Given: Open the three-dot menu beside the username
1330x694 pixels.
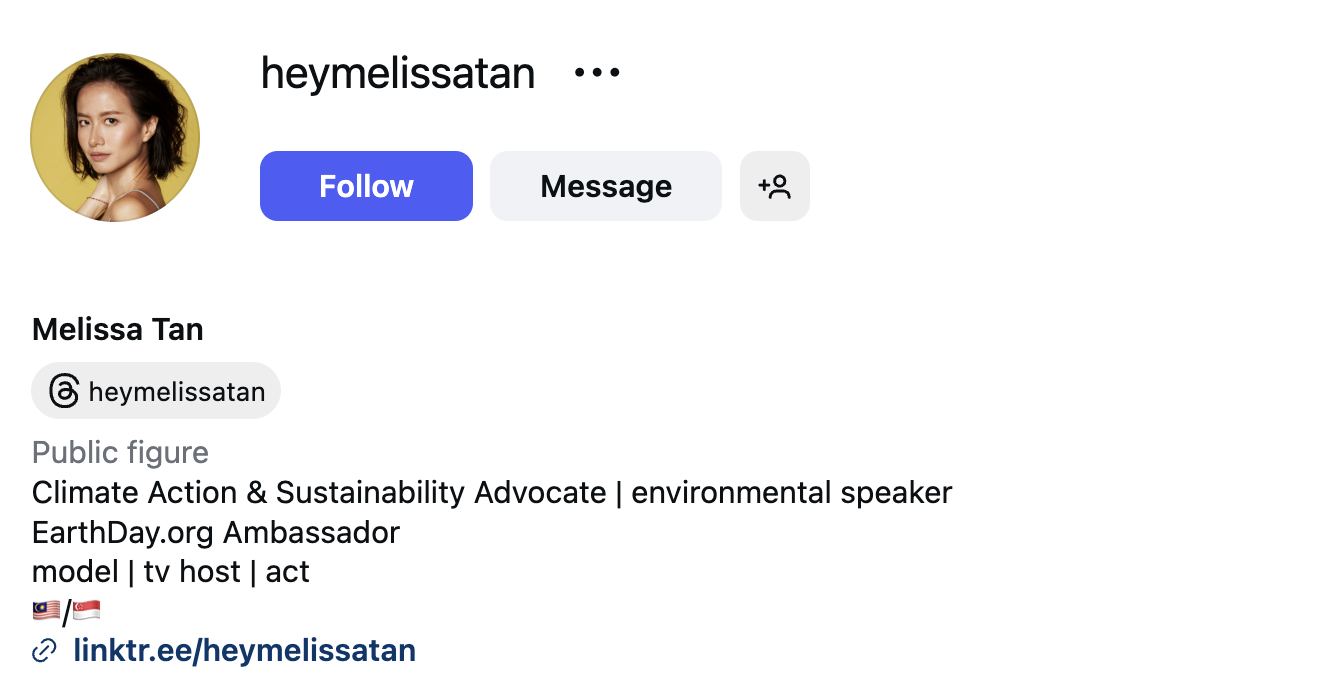Looking at the screenshot, I should point(595,71).
